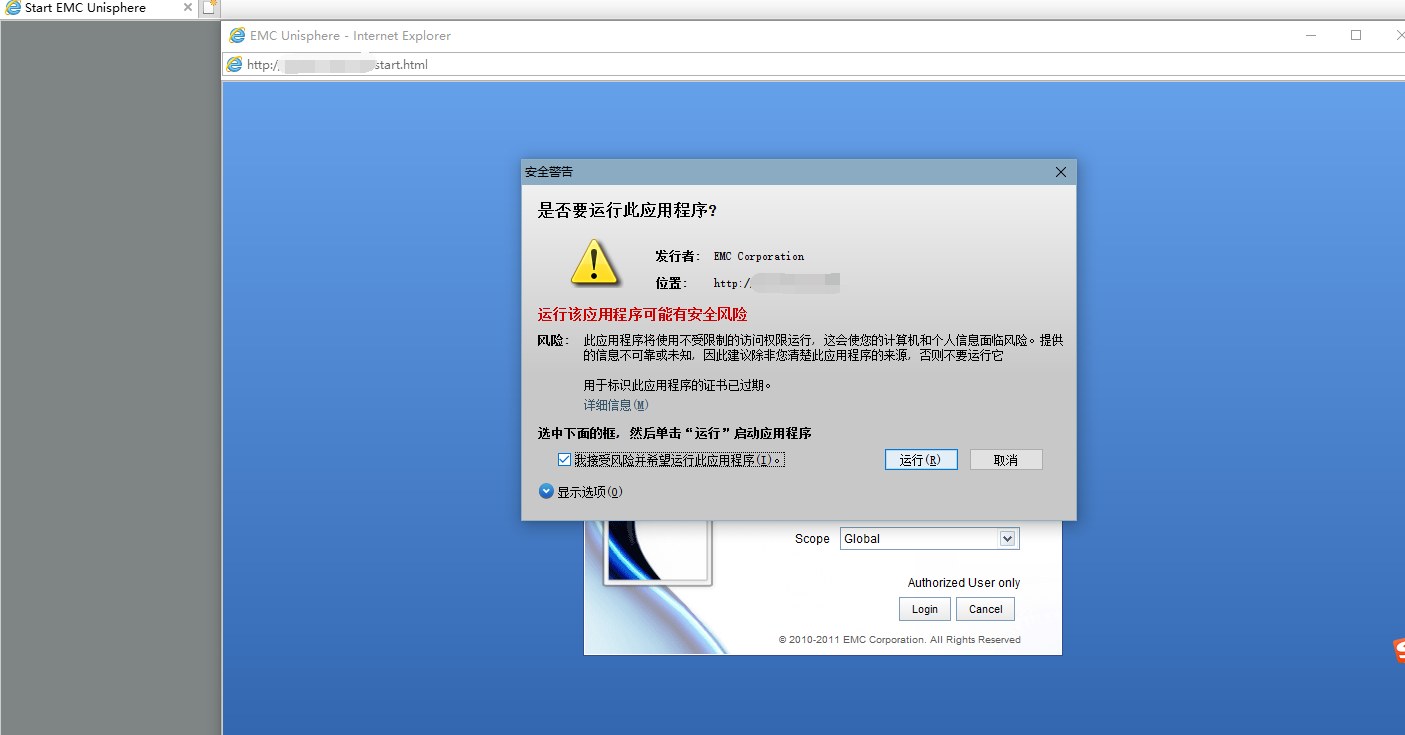The width and height of the screenshot is (1405, 735).
Task: Open a new tab with the blank page icon
Action: [x=209, y=8]
